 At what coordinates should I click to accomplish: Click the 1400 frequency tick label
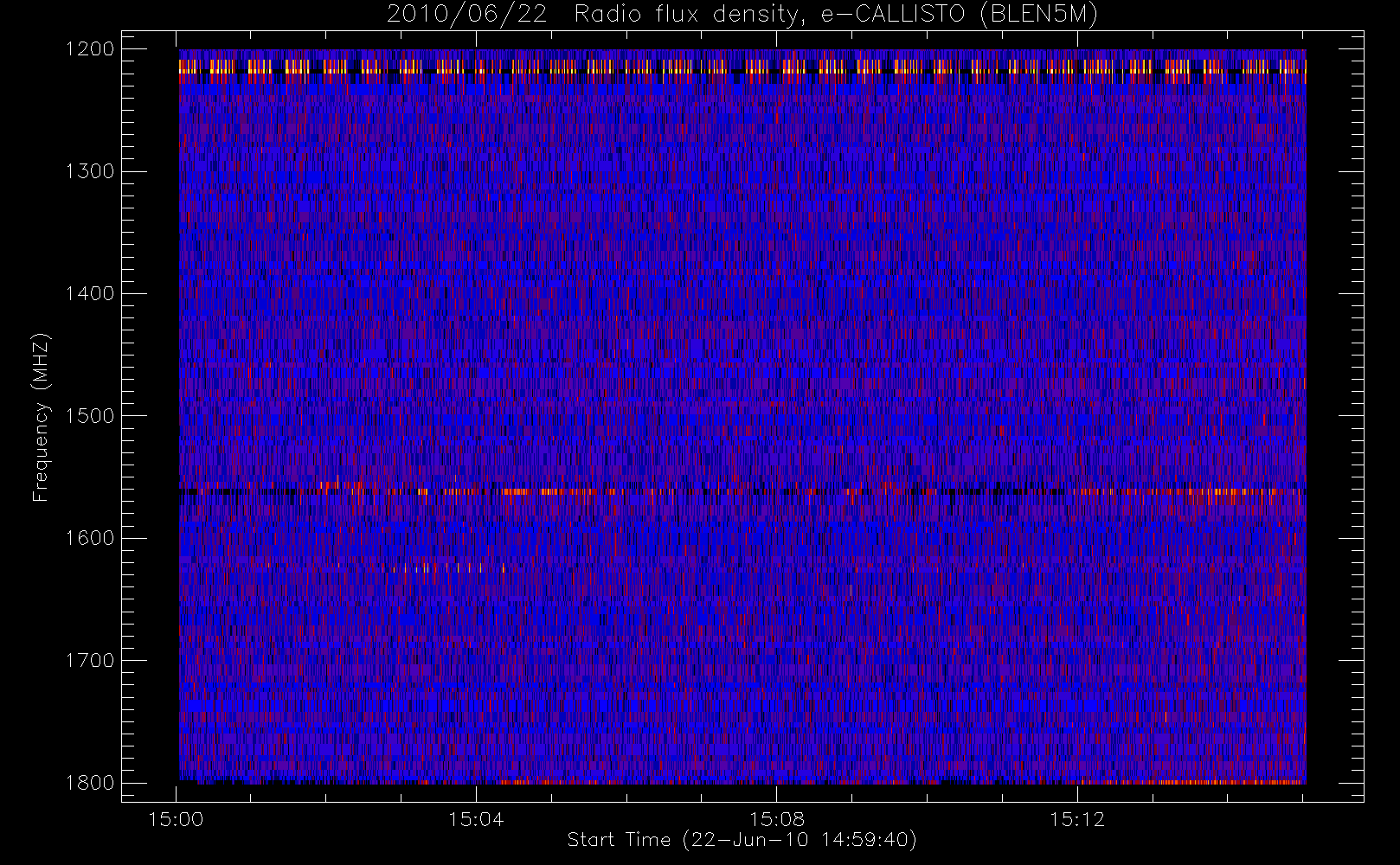[x=90, y=293]
